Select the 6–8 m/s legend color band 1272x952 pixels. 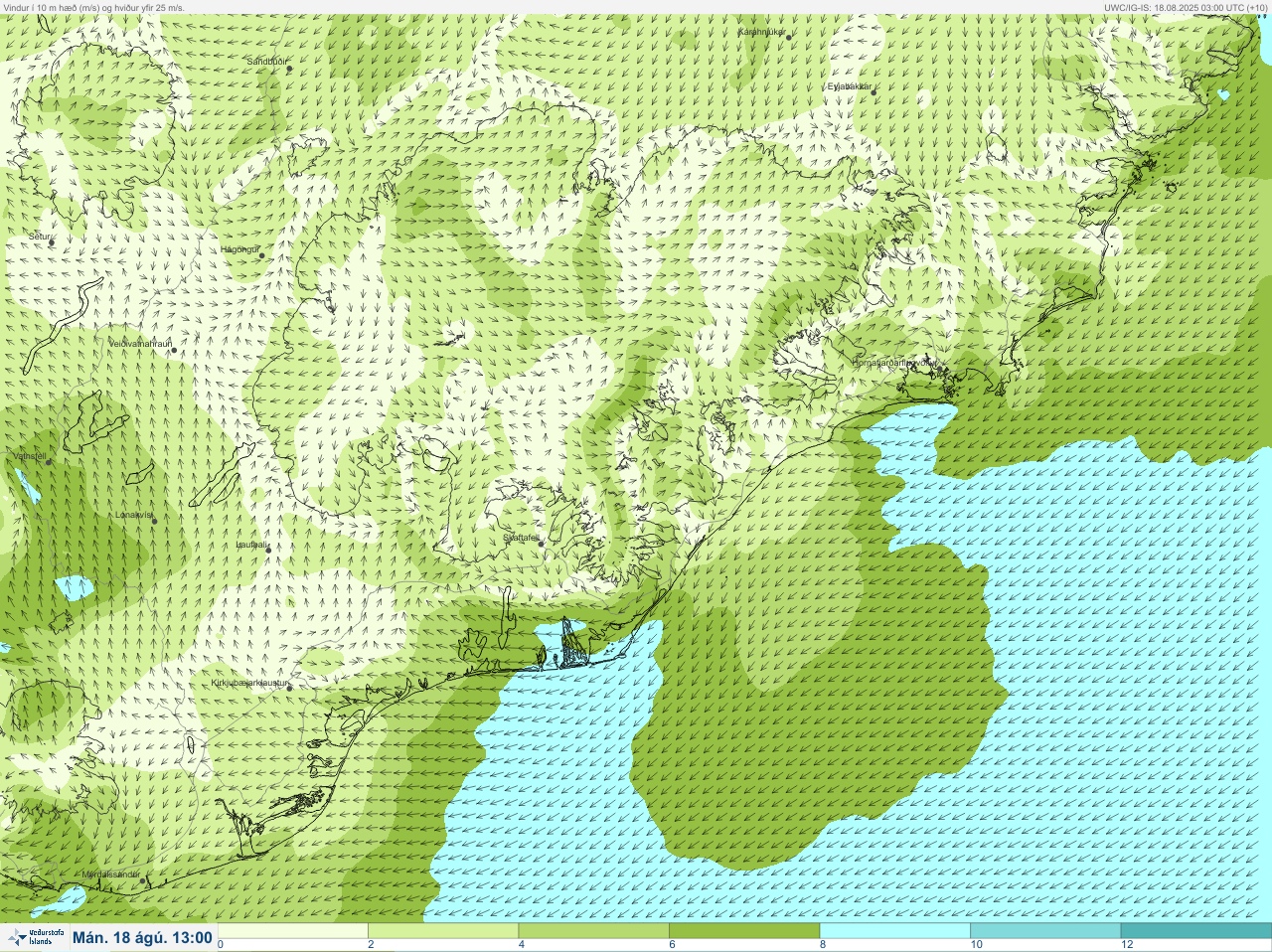click(744, 931)
